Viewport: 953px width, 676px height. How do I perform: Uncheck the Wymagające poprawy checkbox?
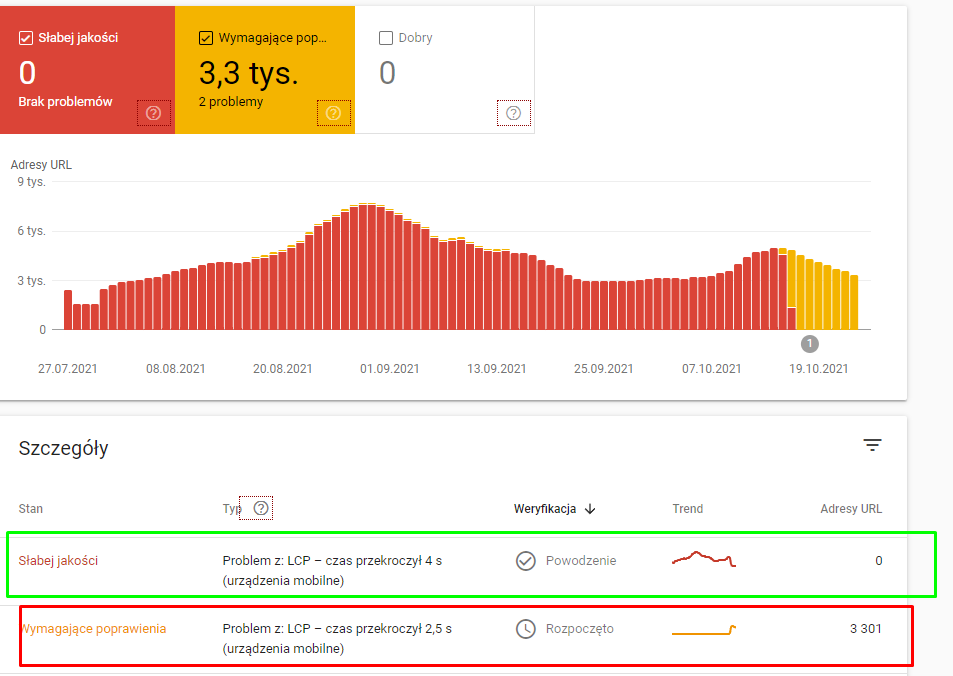(x=206, y=38)
